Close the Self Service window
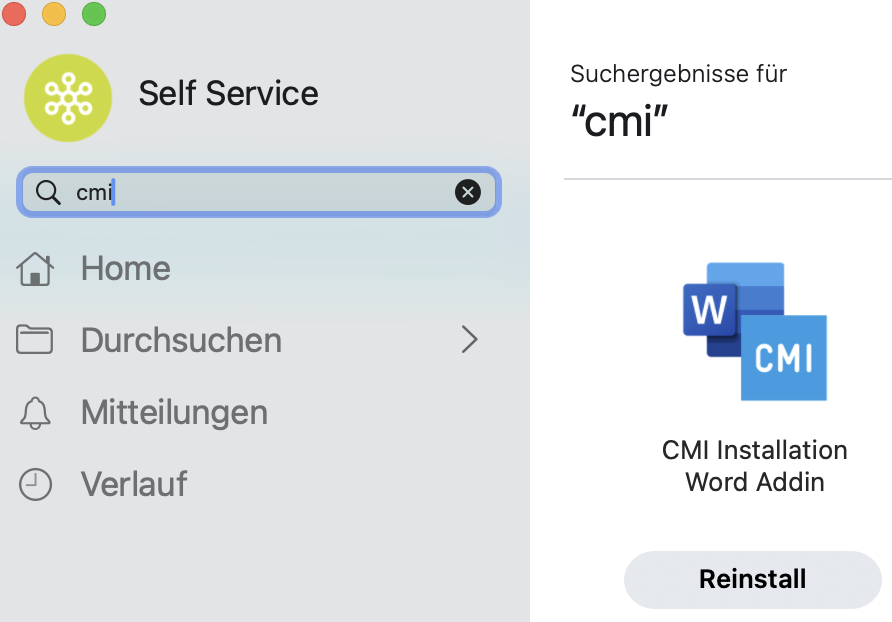 pos(15,14)
